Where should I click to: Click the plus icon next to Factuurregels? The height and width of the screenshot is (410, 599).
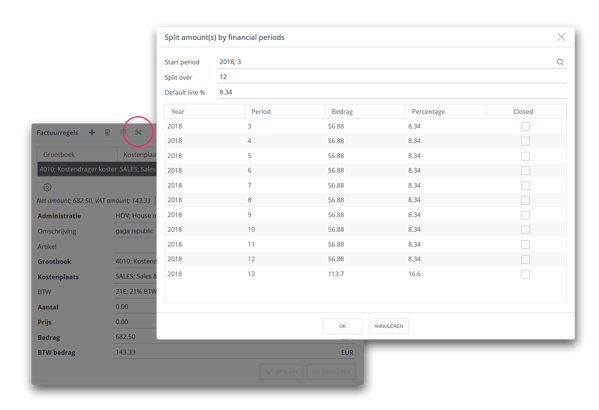[x=92, y=132]
